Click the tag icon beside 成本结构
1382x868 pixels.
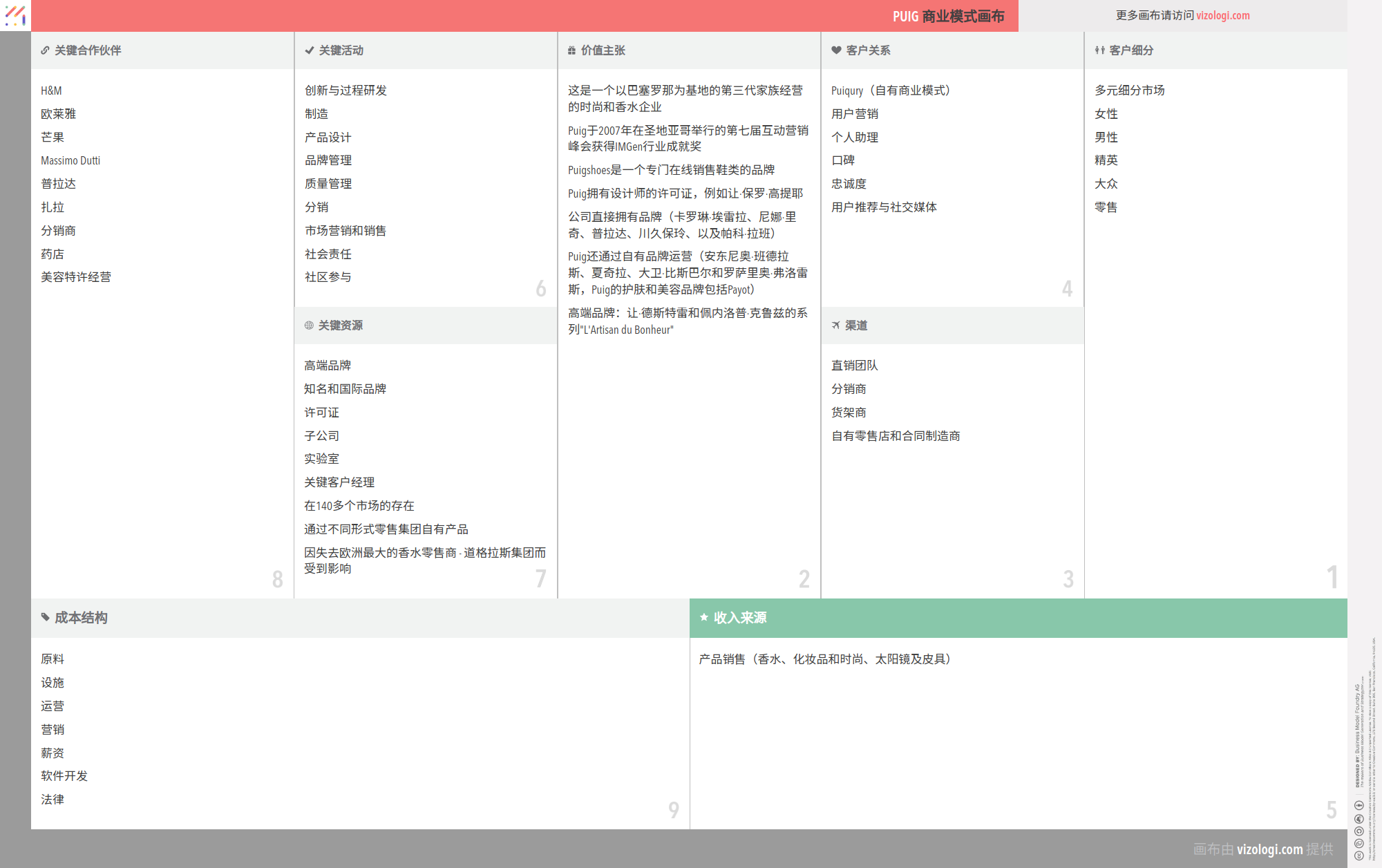[45, 617]
